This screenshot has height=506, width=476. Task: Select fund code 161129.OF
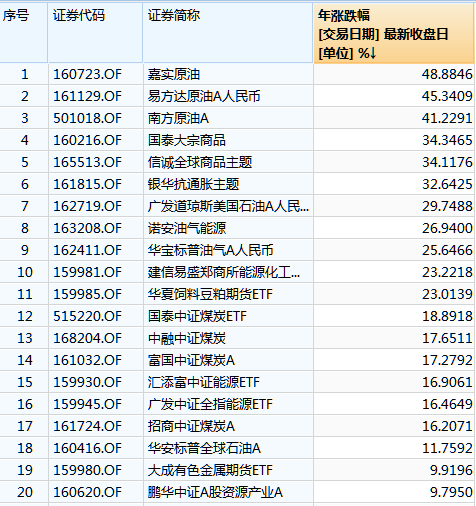(x=88, y=96)
